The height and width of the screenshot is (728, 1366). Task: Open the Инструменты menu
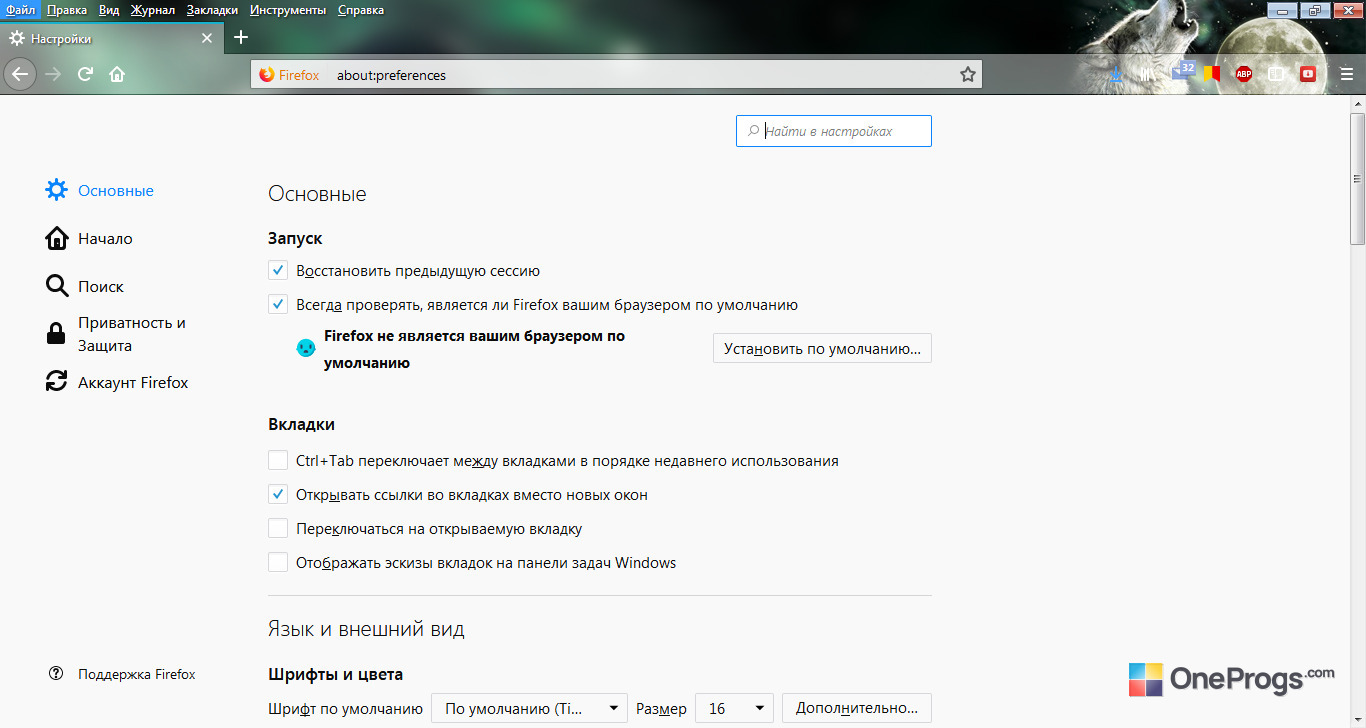(287, 9)
